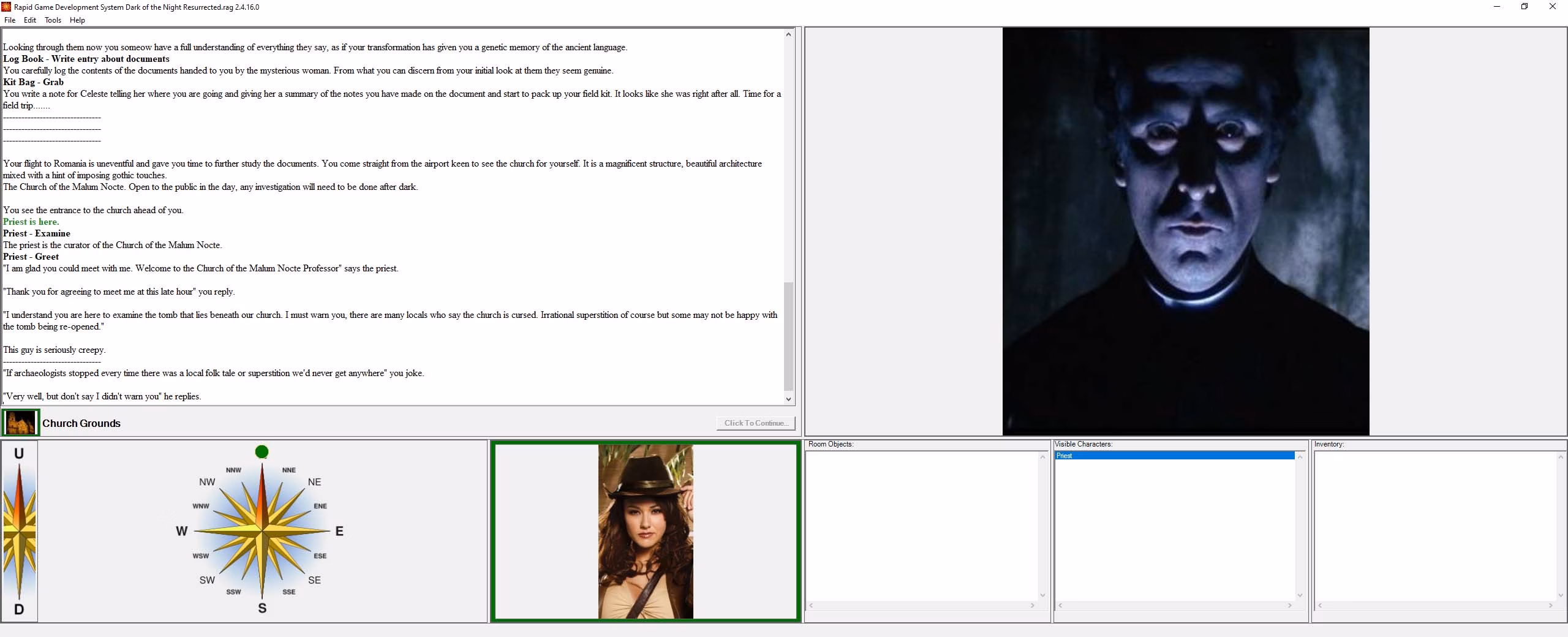Click down arrow of Room Objects scrollbar
Image resolution: width=1568 pixels, height=637 pixels.
[x=1042, y=595]
